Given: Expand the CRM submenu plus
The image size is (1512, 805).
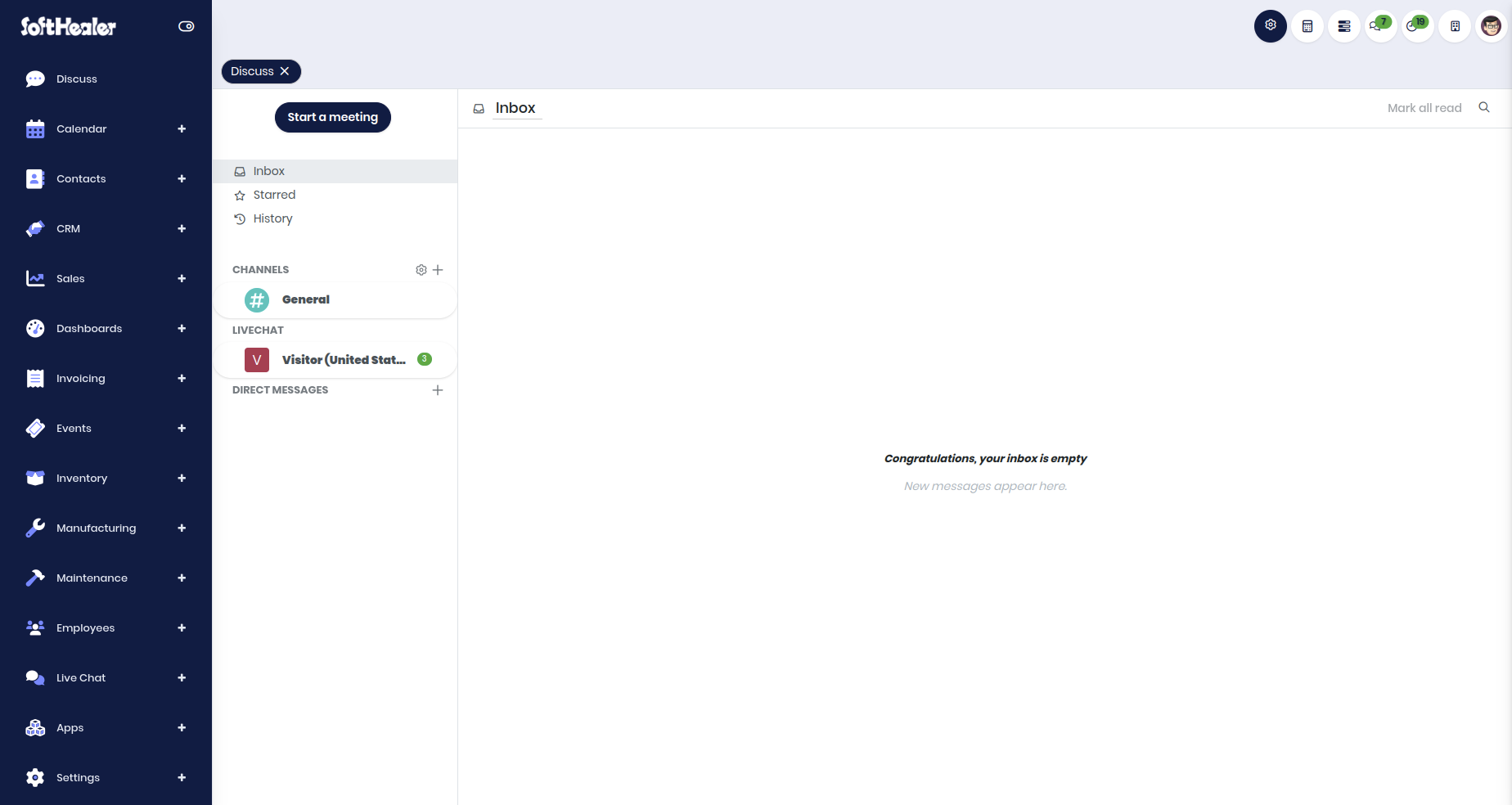Looking at the screenshot, I should pos(182,228).
